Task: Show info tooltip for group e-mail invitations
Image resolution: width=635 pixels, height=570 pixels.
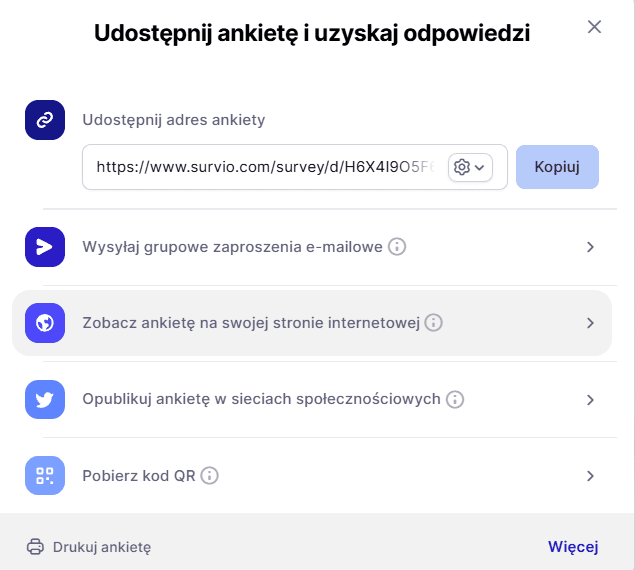Action: click(x=397, y=247)
